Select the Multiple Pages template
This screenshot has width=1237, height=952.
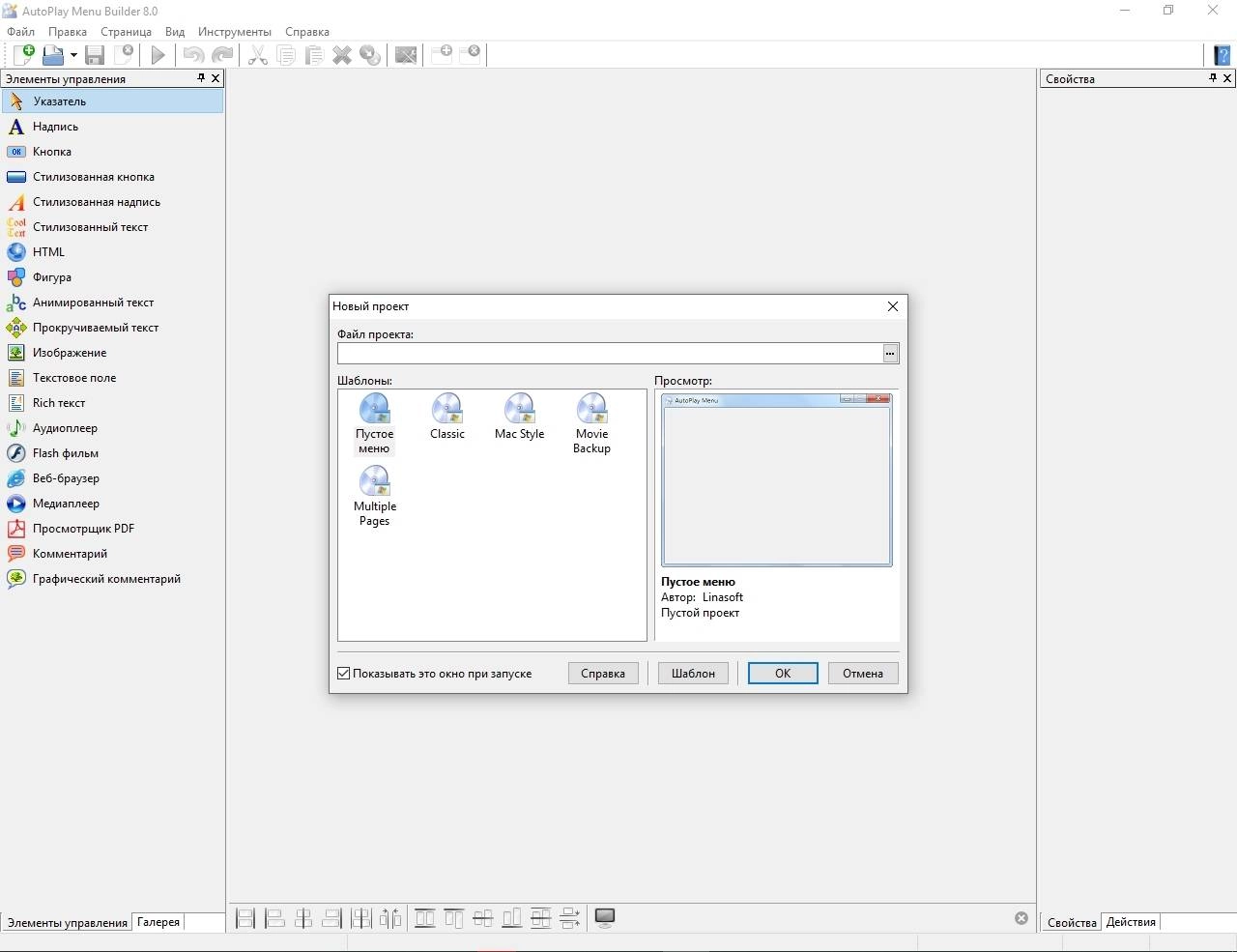coord(375,496)
